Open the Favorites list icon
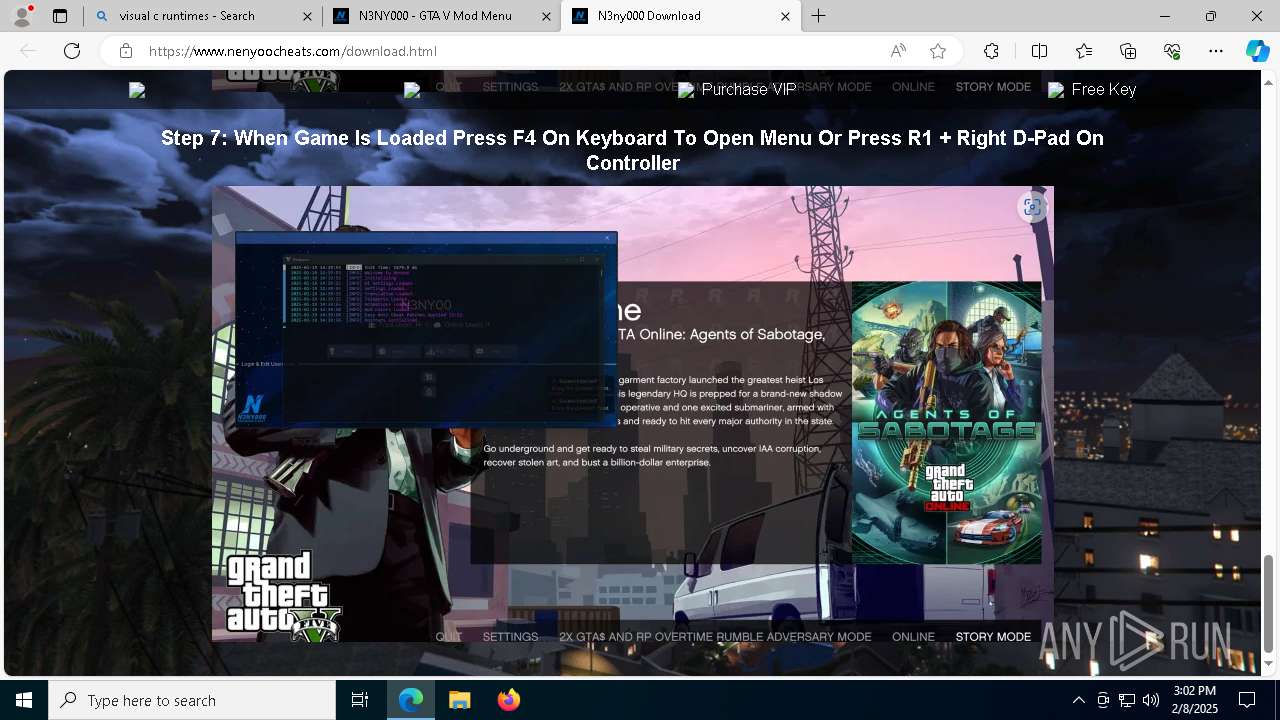 pos(1084,51)
